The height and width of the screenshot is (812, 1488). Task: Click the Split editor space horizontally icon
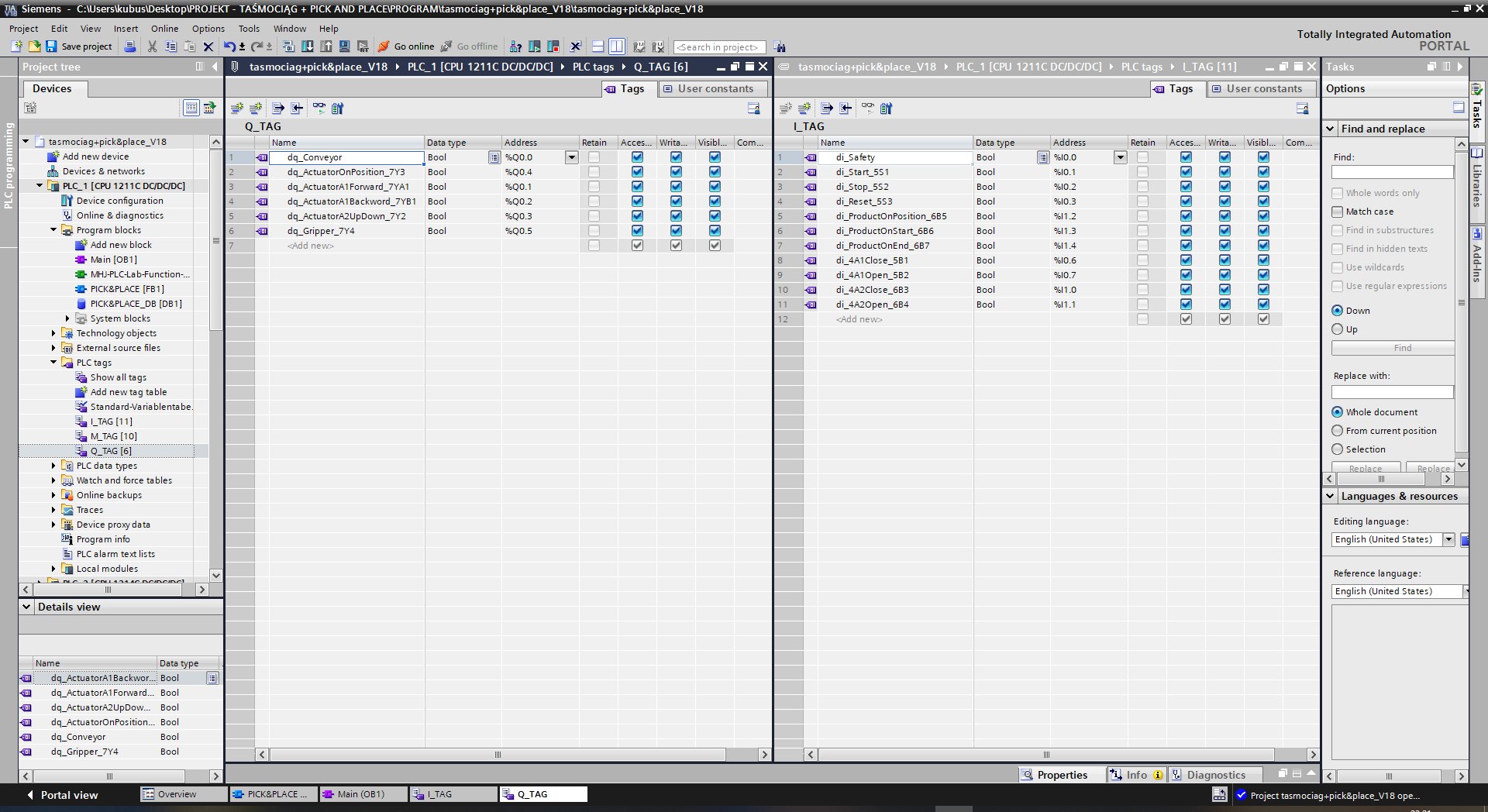598,46
